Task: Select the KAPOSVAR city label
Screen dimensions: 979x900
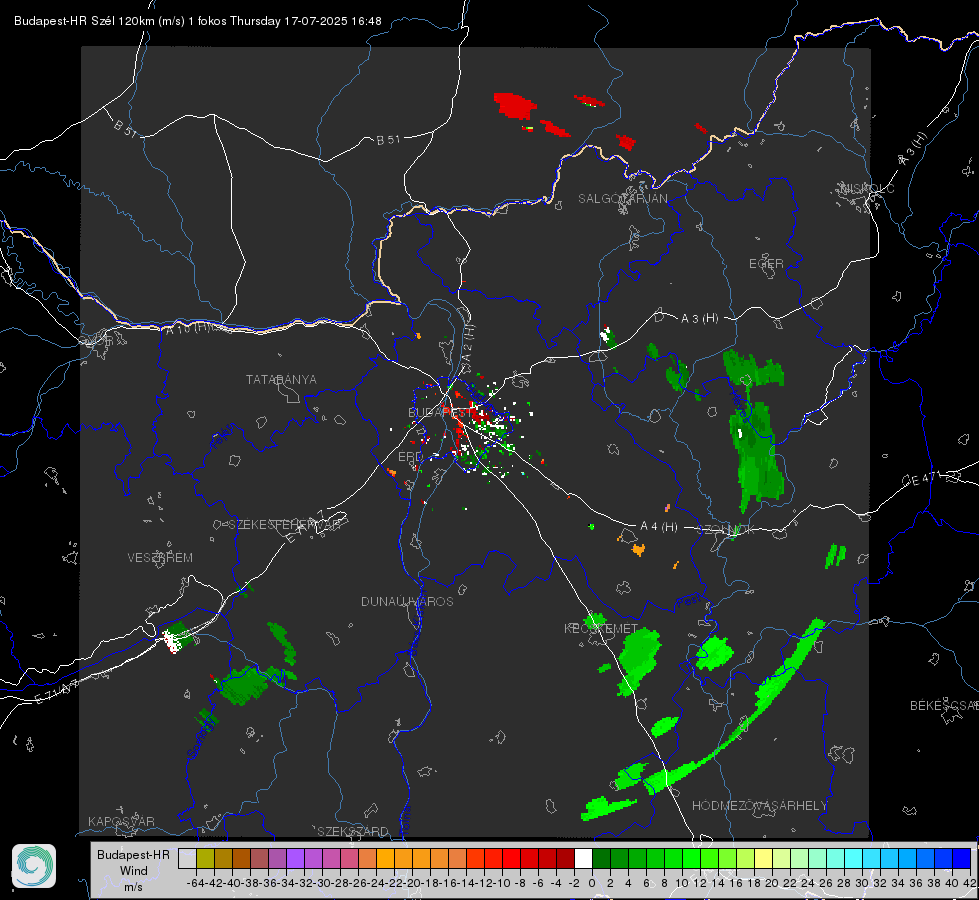Action: [x=121, y=821]
